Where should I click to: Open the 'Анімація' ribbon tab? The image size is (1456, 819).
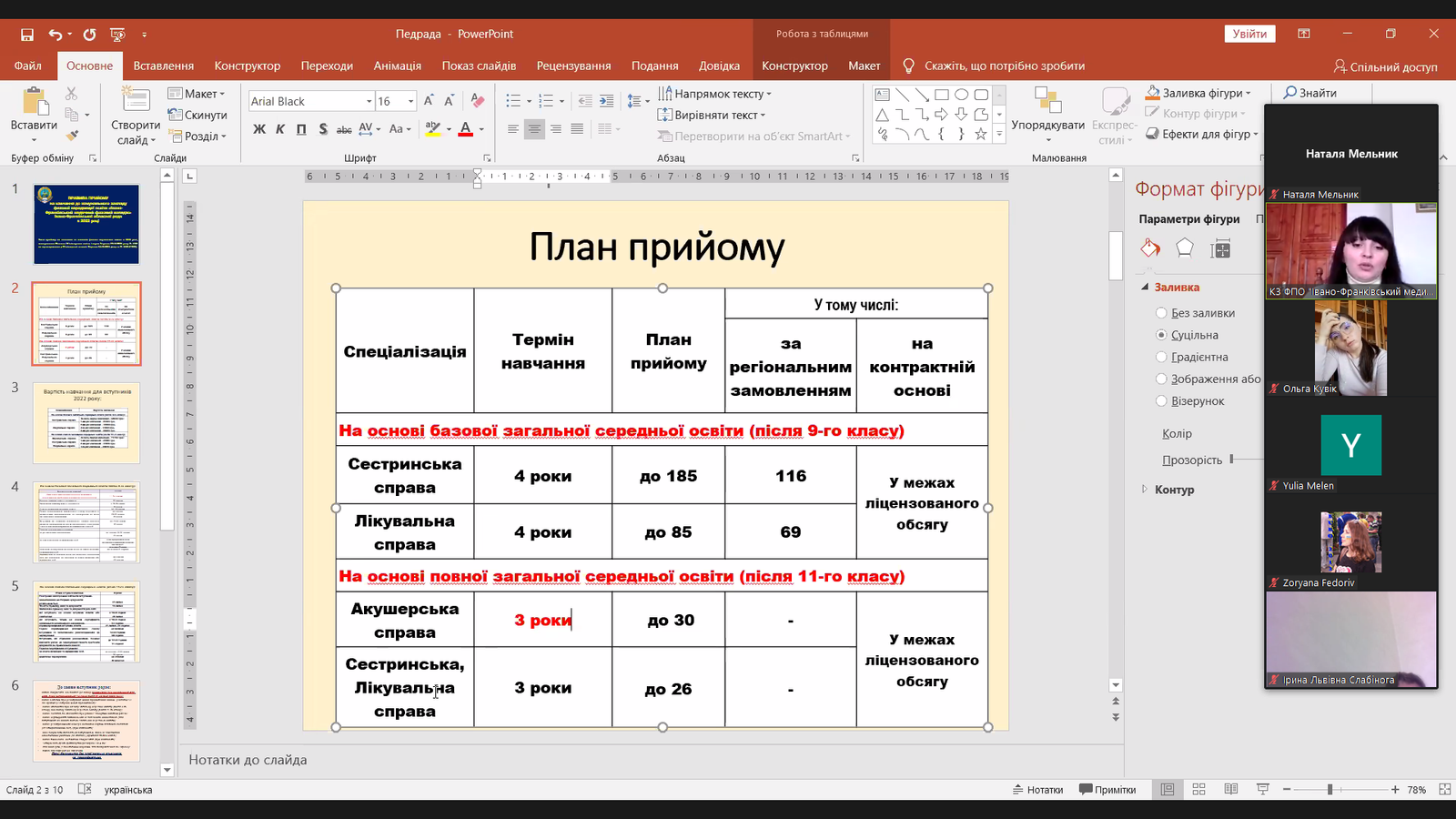(397, 66)
